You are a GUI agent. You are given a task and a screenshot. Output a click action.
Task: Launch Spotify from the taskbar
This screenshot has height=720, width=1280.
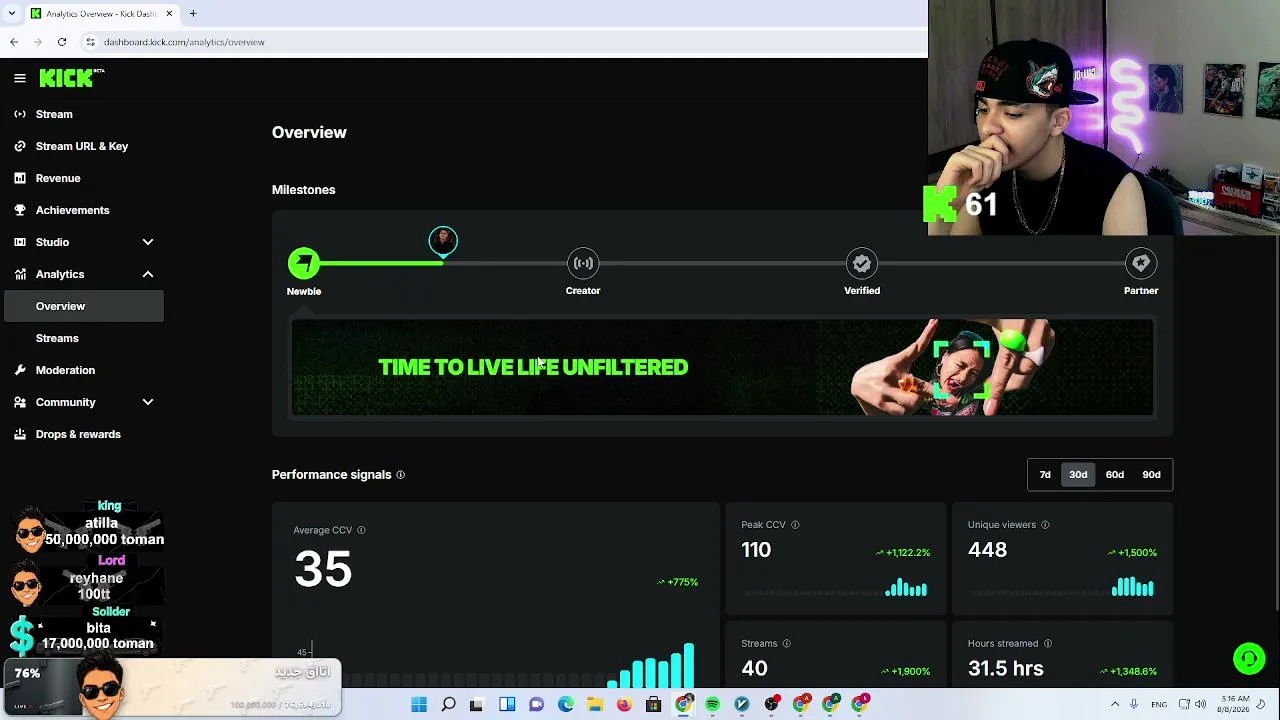712,705
